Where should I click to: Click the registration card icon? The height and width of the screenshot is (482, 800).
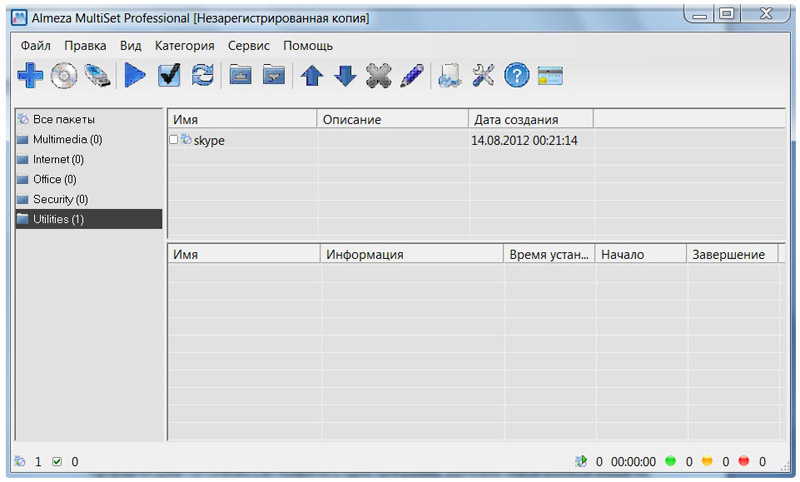coord(550,76)
